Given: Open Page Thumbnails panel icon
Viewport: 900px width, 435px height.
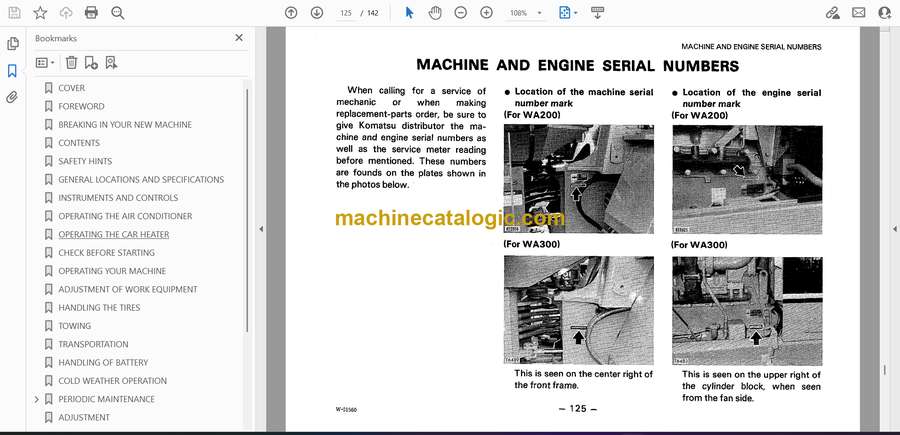Looking at the screenshot, I should click(x=12, y=44).
